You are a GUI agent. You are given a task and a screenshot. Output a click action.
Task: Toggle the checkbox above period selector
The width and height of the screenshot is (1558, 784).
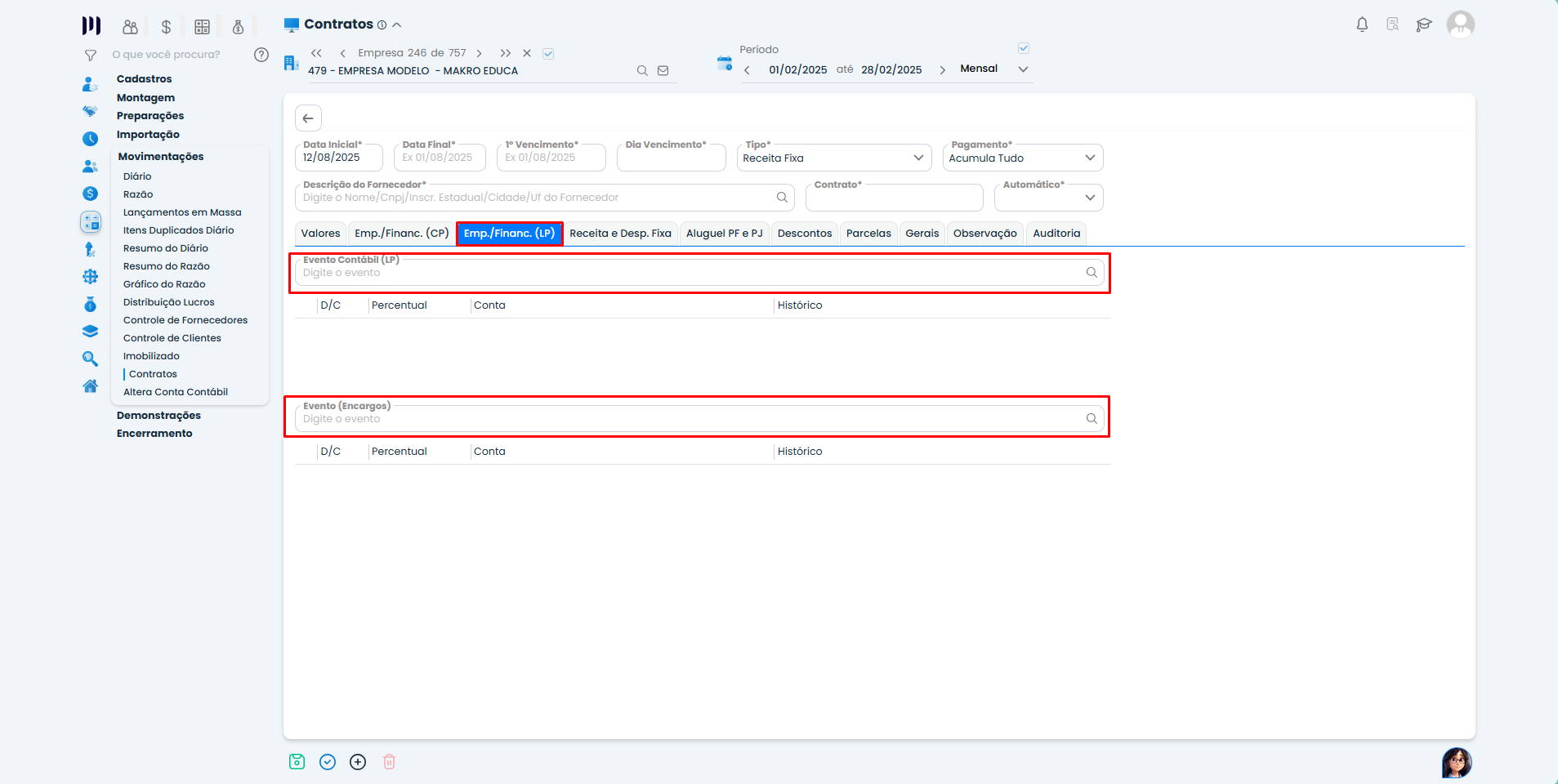pos(1024,48)
